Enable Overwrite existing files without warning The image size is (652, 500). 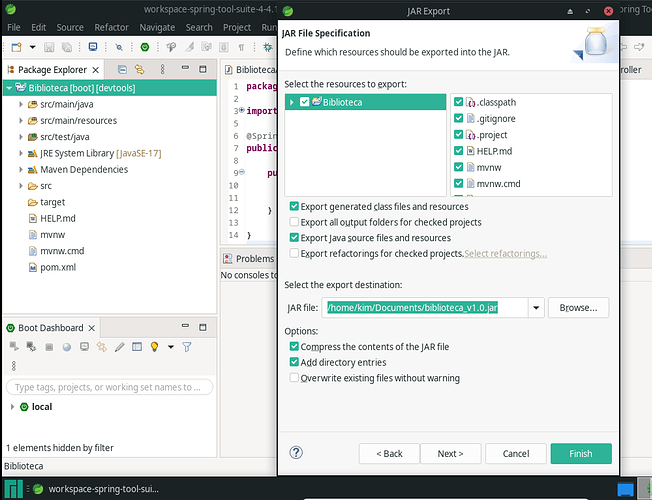(x=294, y=378)
